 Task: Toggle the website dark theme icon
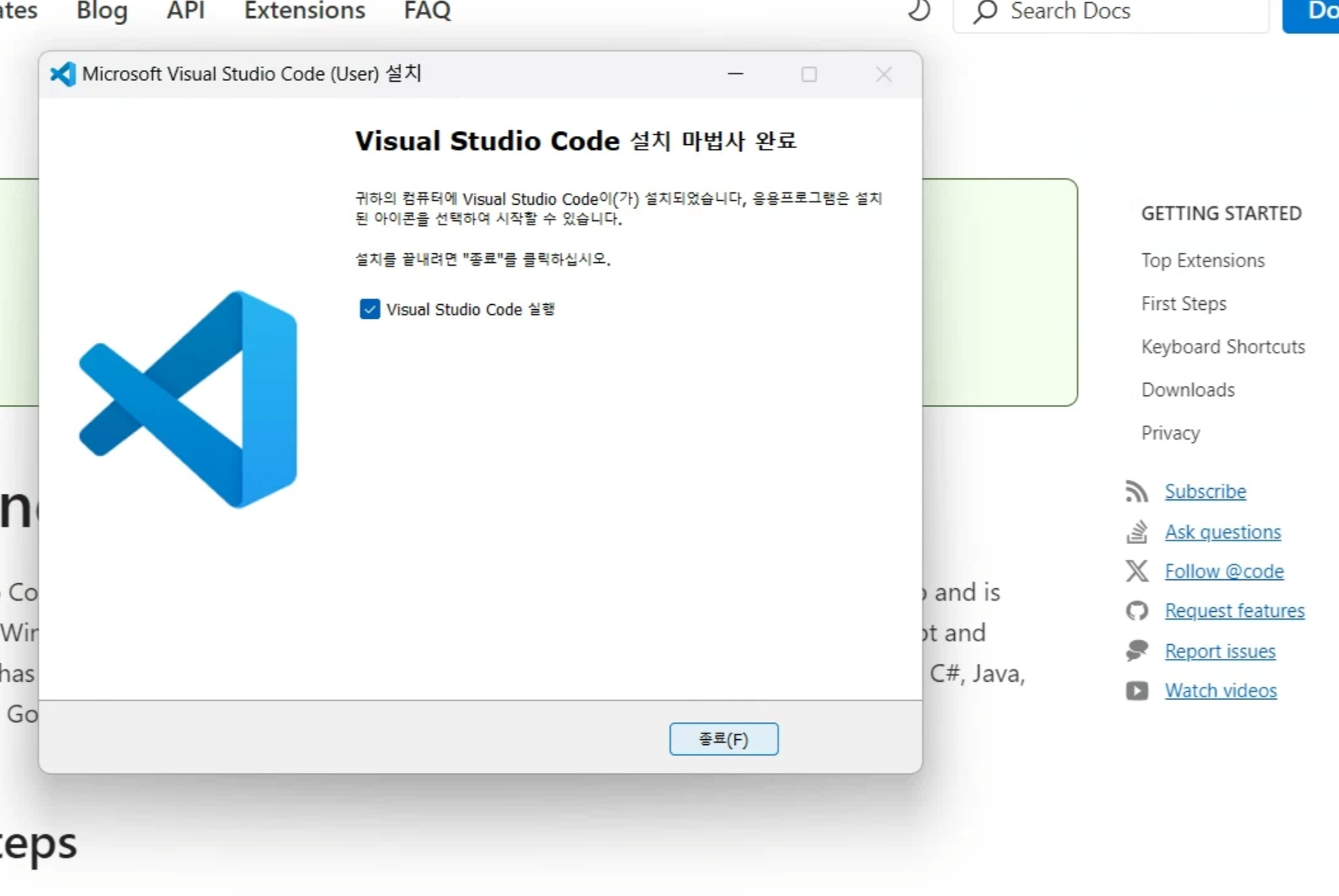(x=918, y=10)
